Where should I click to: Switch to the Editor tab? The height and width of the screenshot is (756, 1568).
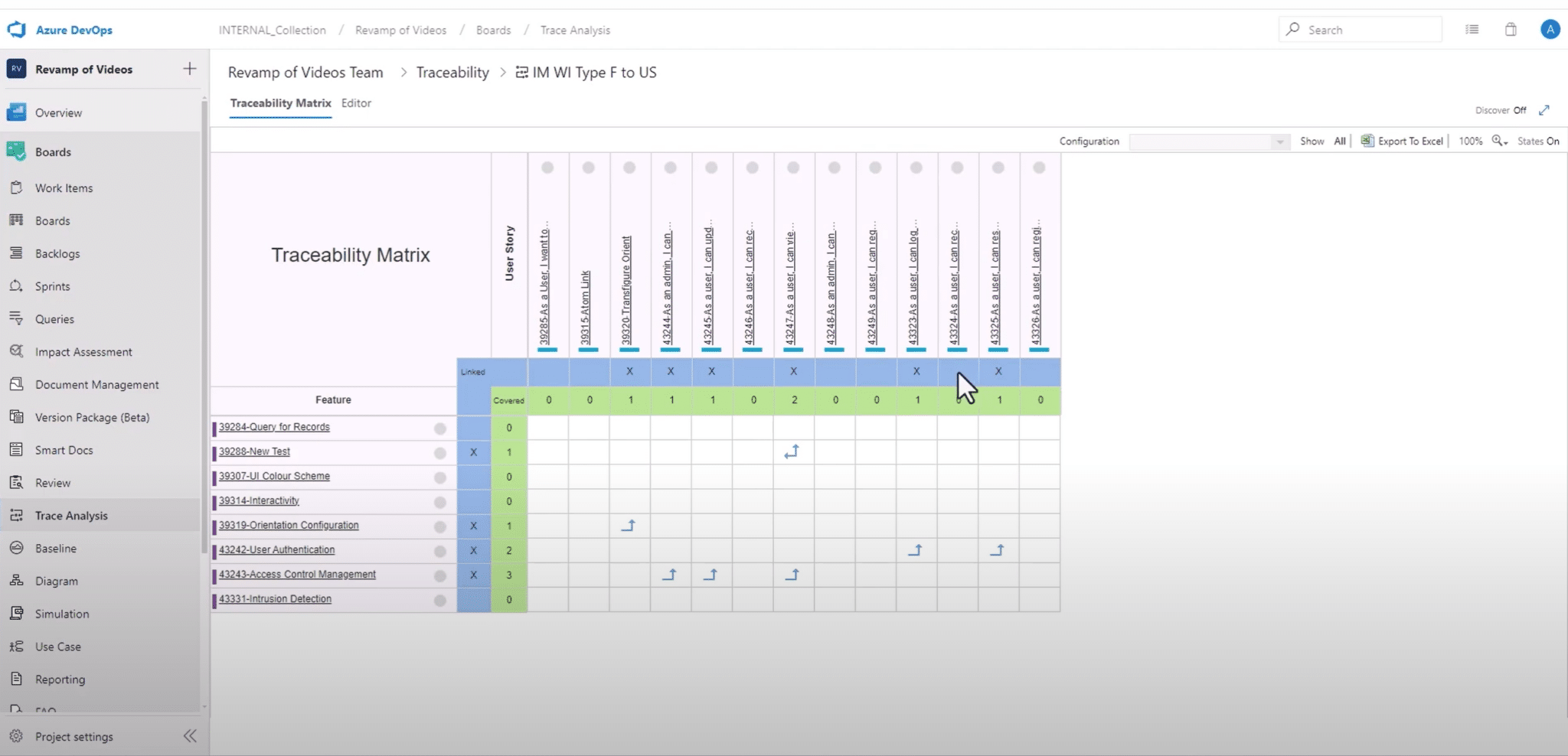point(356,103)
